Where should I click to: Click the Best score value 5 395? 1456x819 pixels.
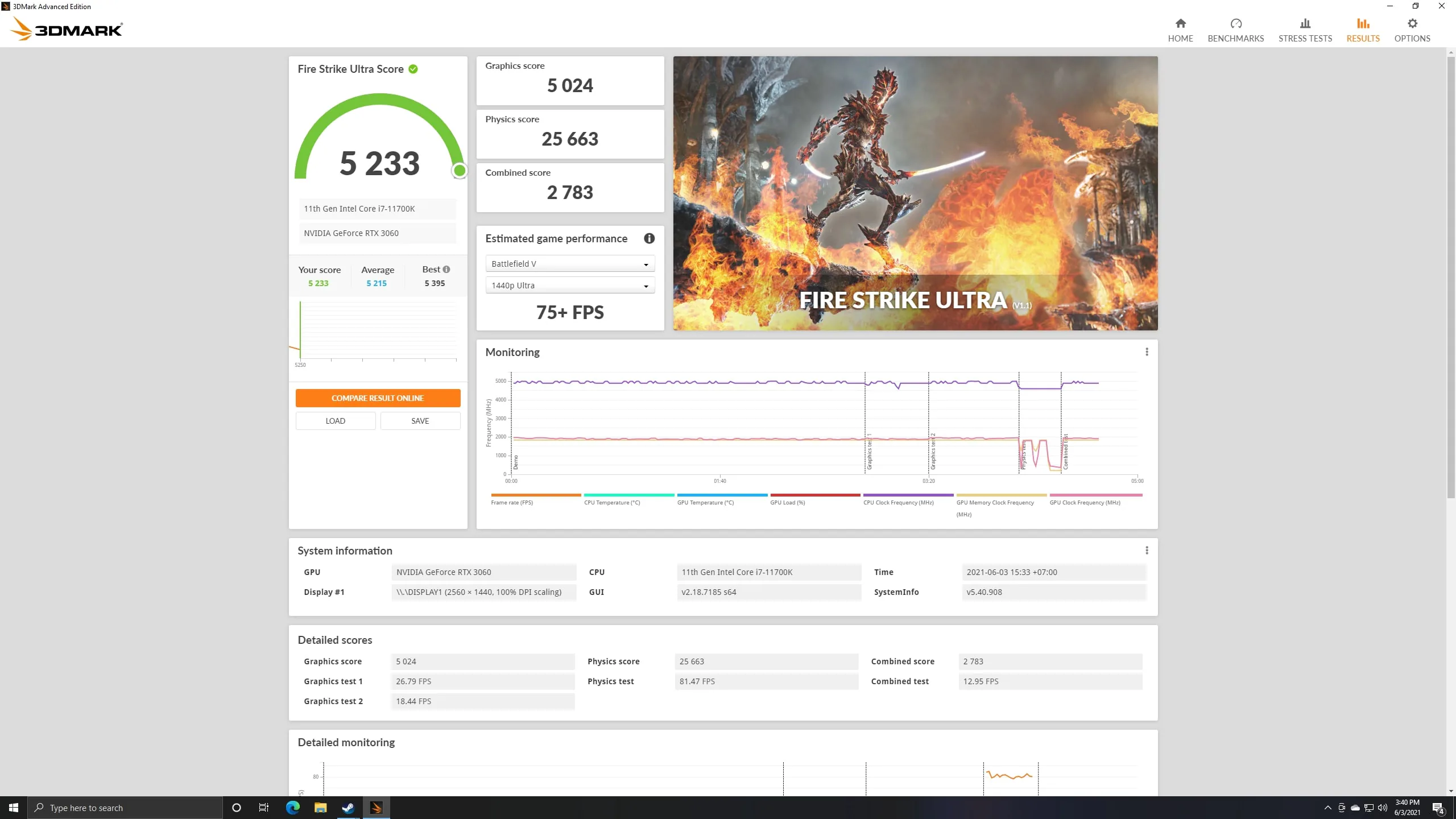pyautogui.click(x=435, y=283)
